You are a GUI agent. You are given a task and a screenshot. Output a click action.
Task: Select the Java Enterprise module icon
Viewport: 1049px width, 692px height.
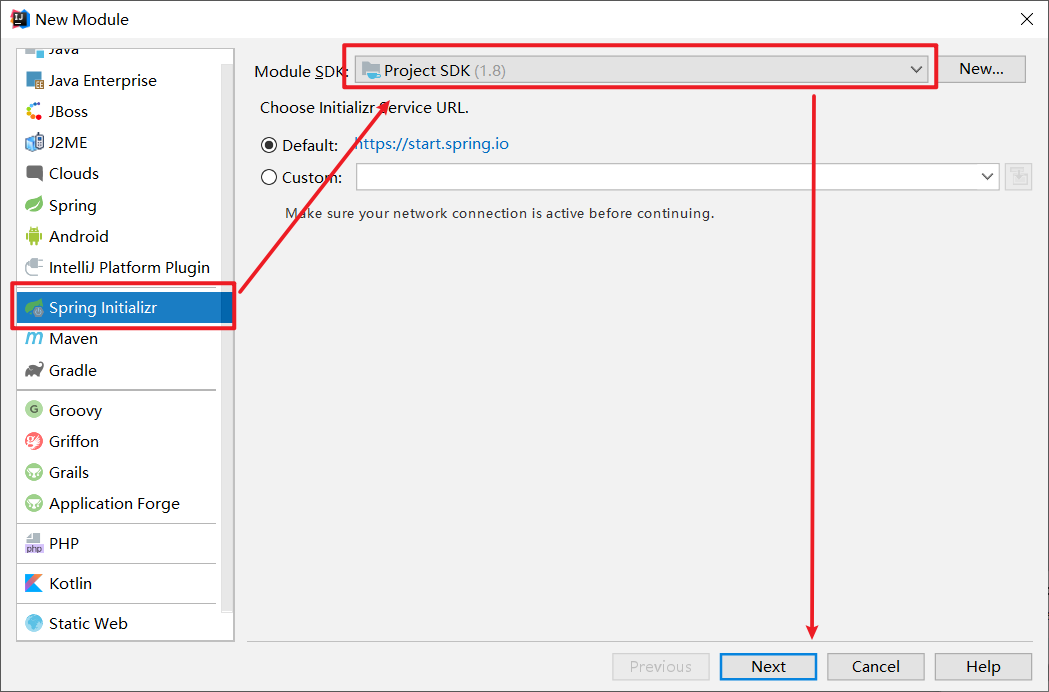point(34,81)
